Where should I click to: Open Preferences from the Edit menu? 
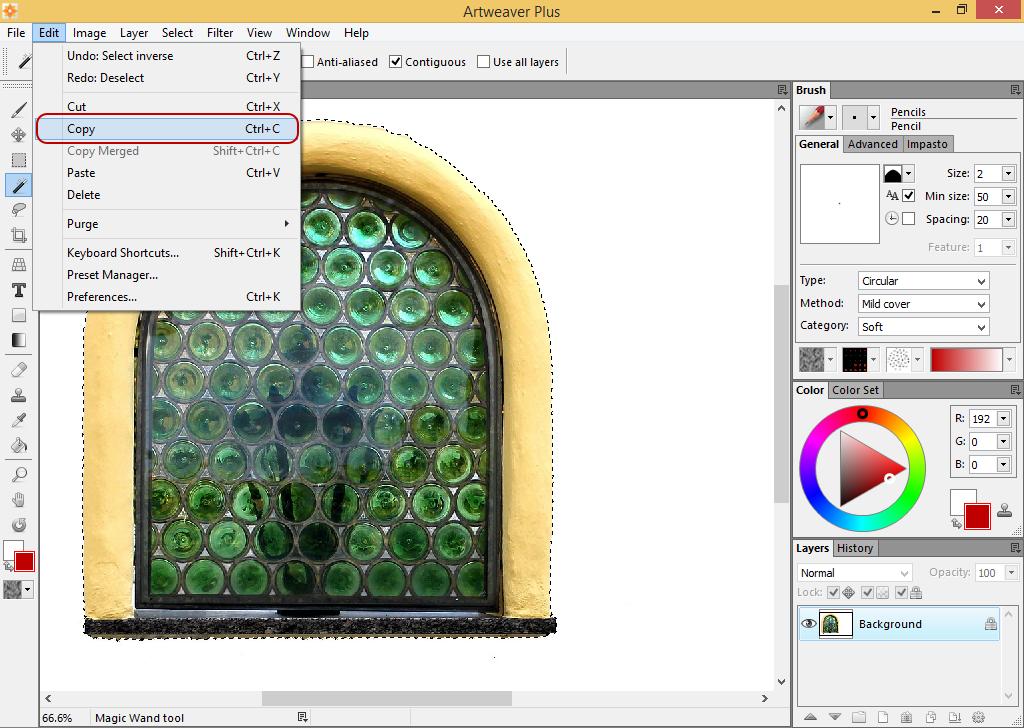[x=102, y=297]
